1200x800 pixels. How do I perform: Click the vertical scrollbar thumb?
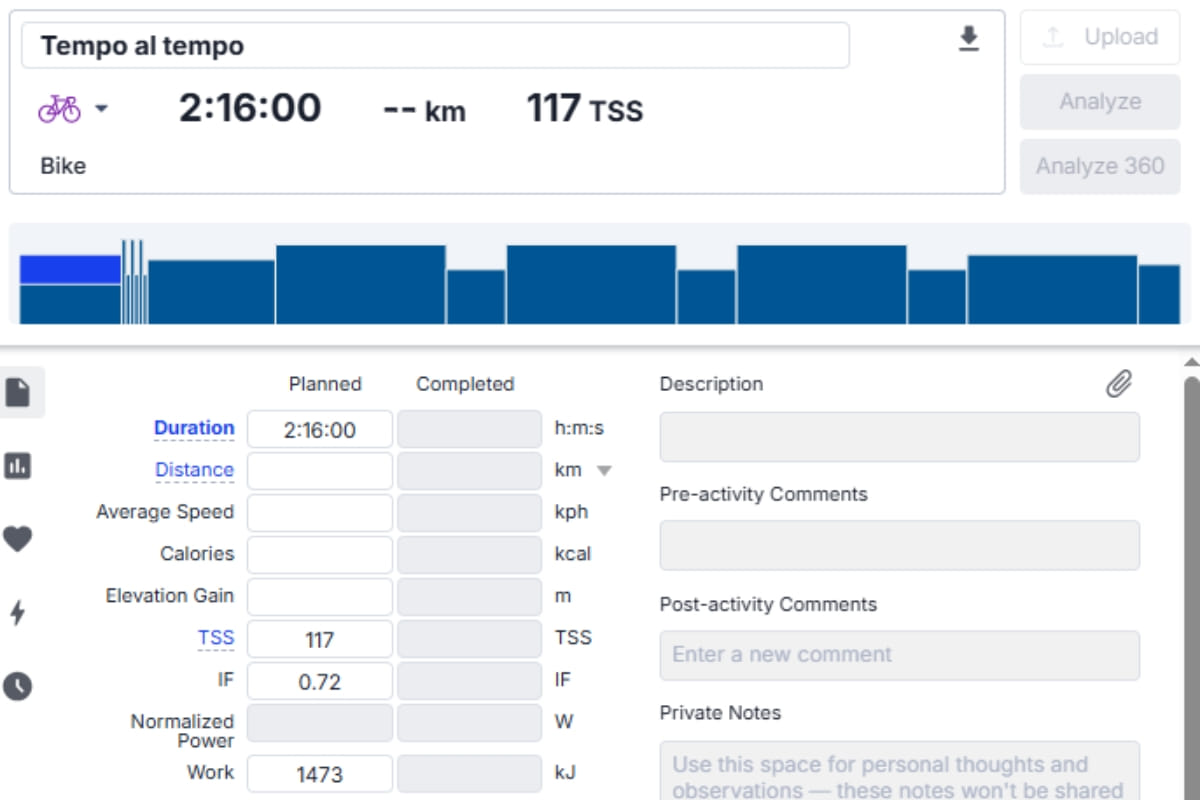[x=1191, y=588]
